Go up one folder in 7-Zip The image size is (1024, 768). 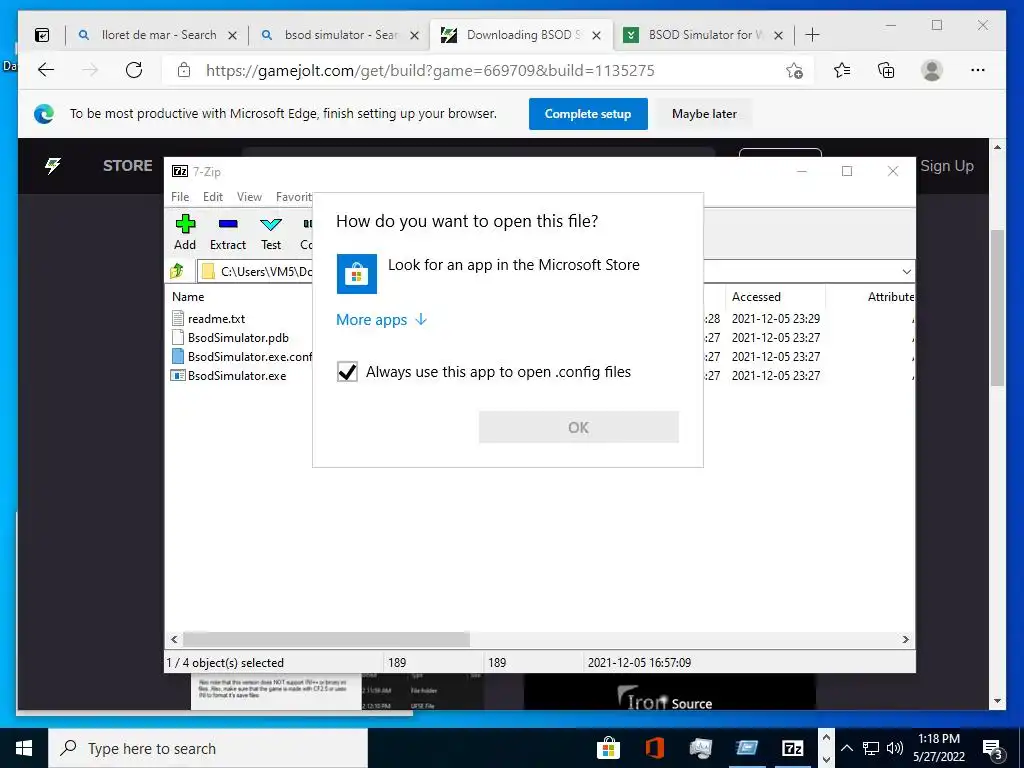(x=178, y=270)
